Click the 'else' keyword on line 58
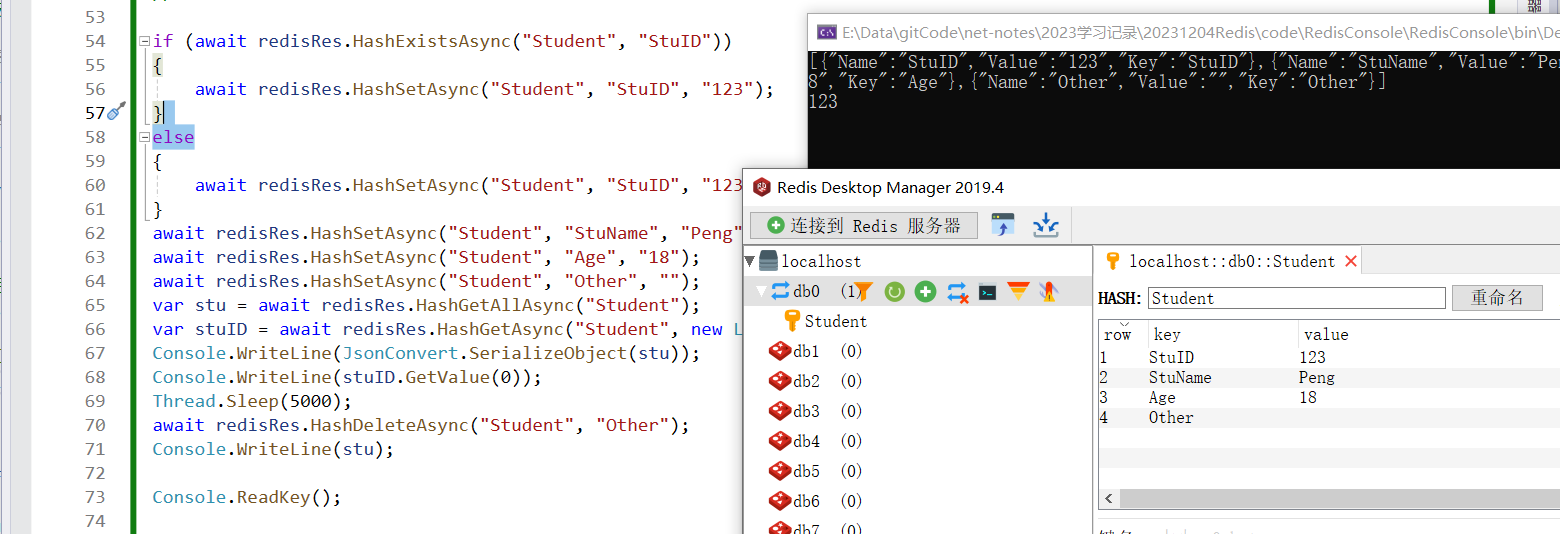1560x534 pixels. pyautogui.click(x=173, y=137)
